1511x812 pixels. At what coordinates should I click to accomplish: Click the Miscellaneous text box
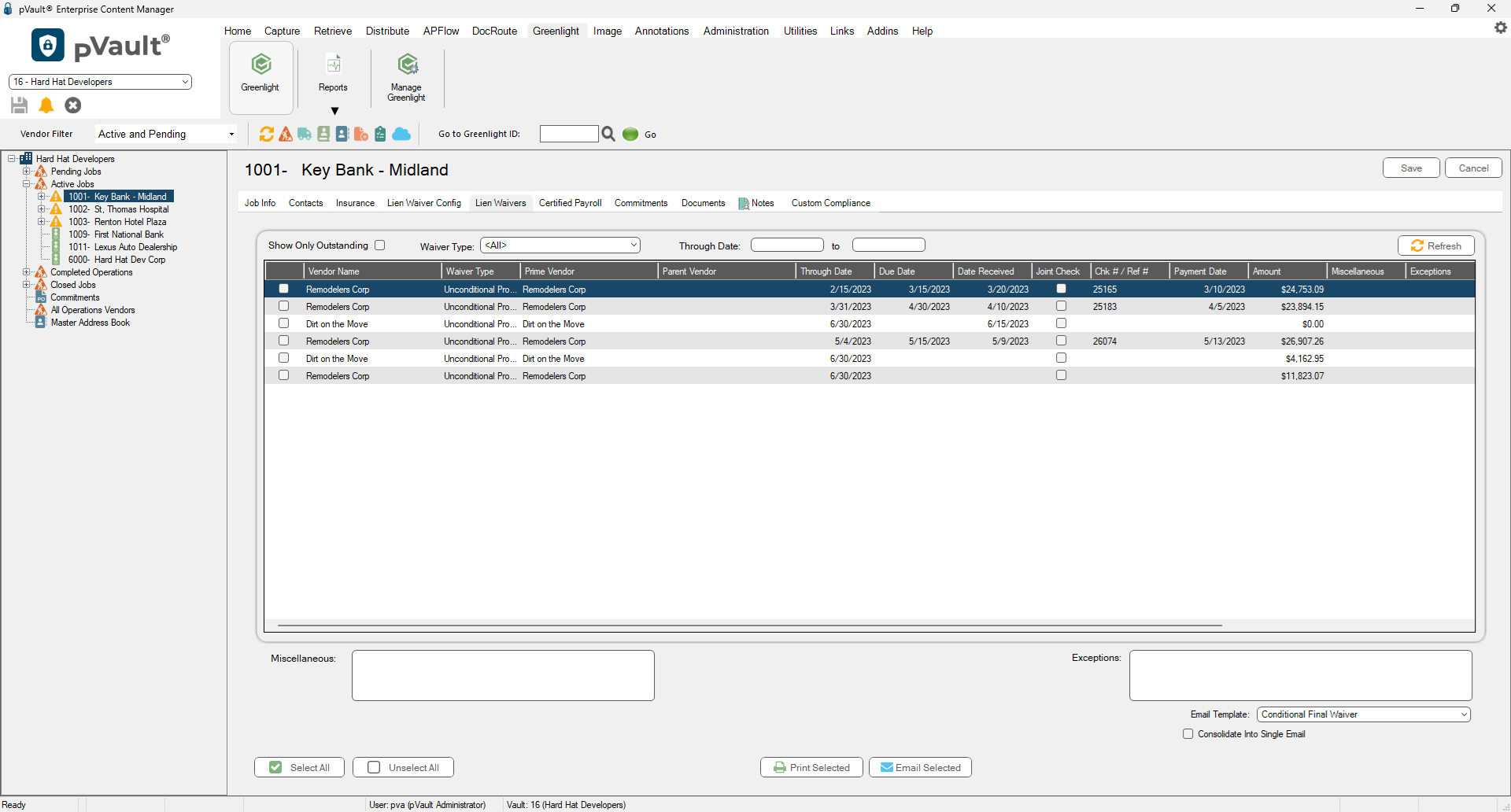tap(503, 675)
